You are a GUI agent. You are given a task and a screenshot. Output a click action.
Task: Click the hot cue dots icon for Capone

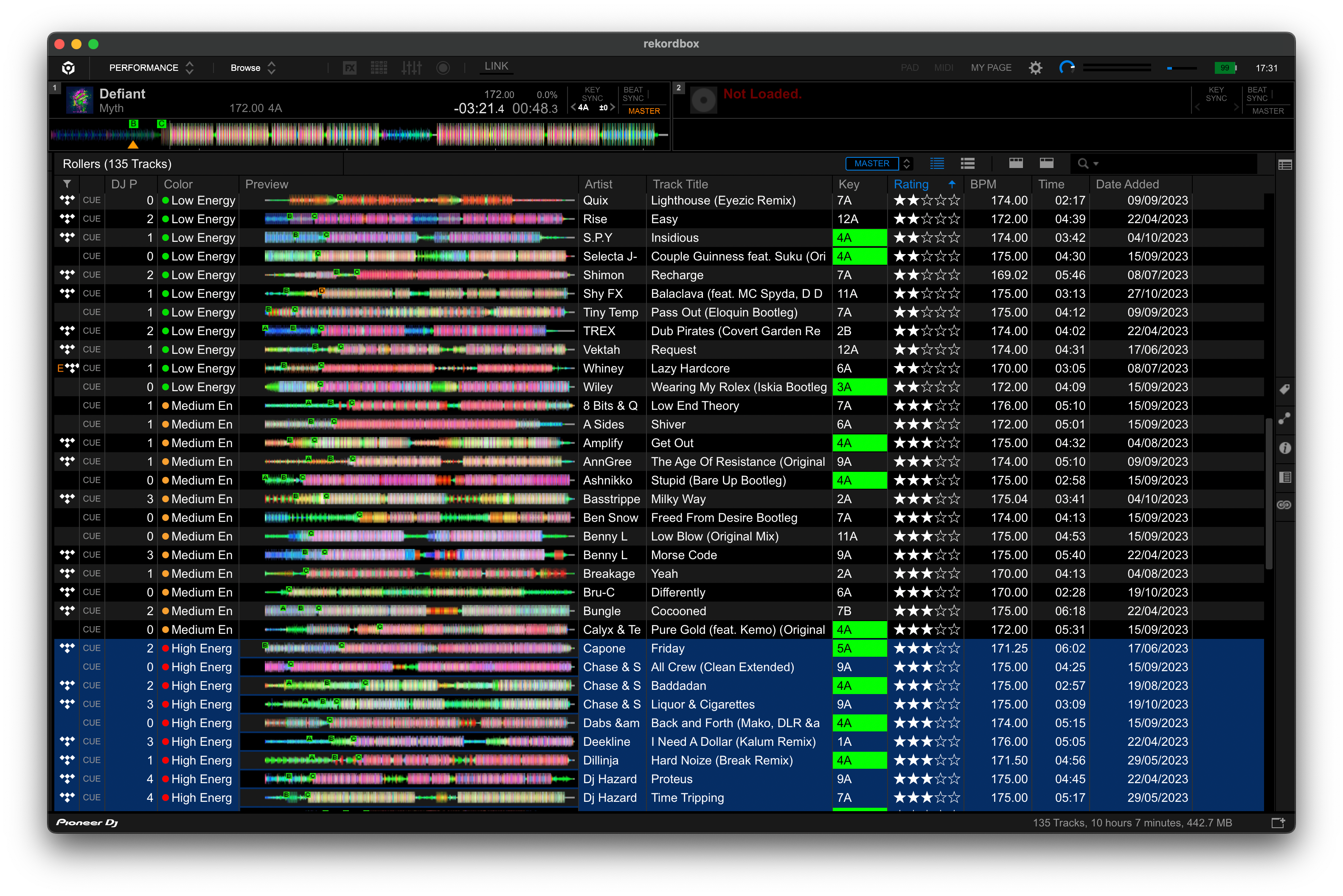[x=67, y=648]
